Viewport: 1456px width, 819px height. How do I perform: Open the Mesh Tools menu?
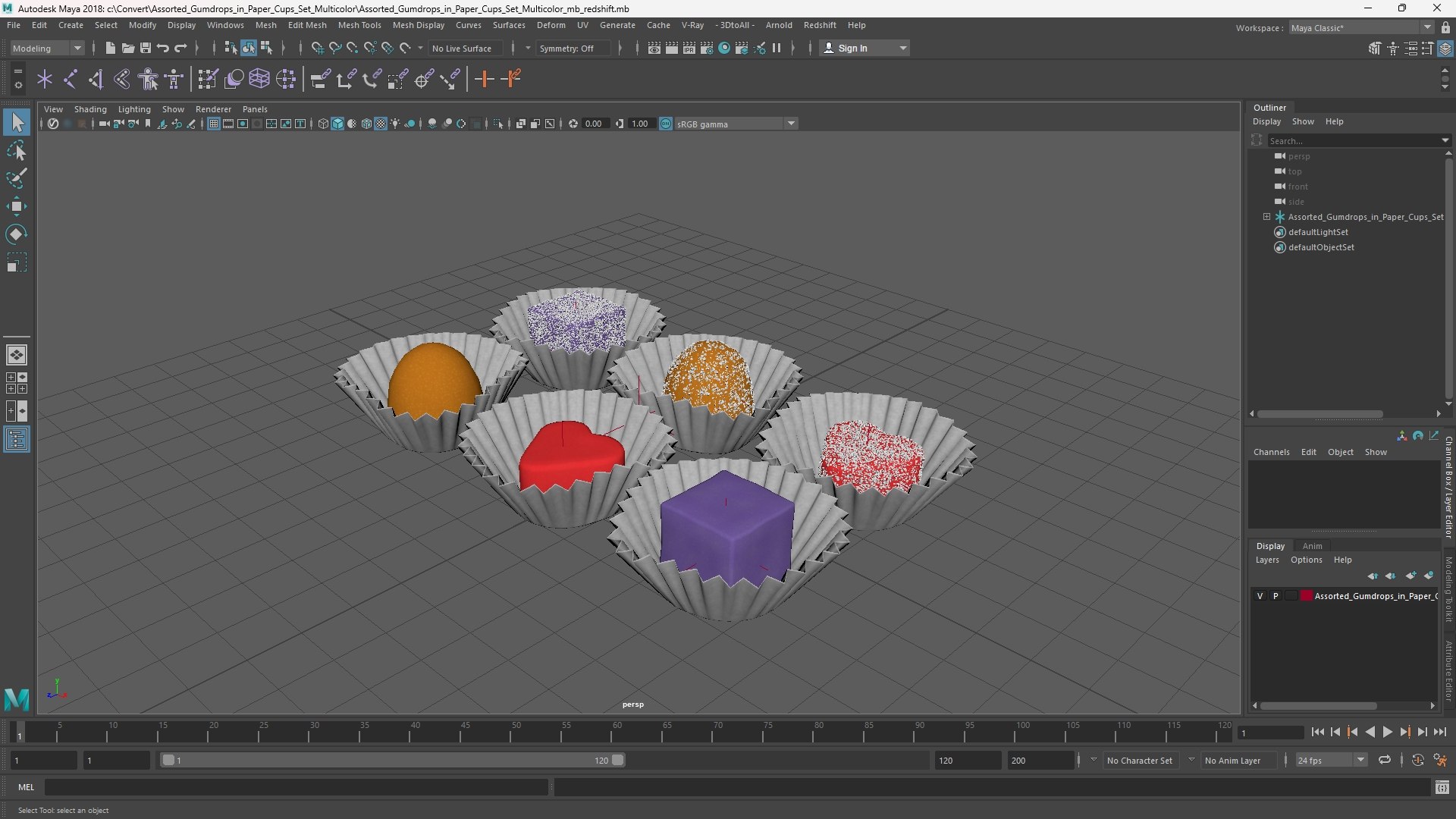[x=359, y=25]
